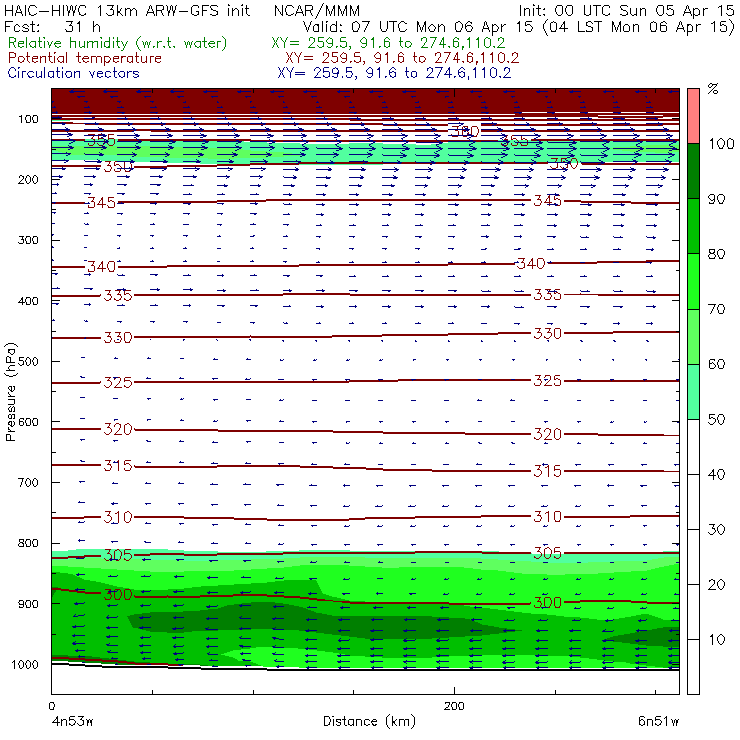Click the colorbar "40" value label

tap(716, 474)
